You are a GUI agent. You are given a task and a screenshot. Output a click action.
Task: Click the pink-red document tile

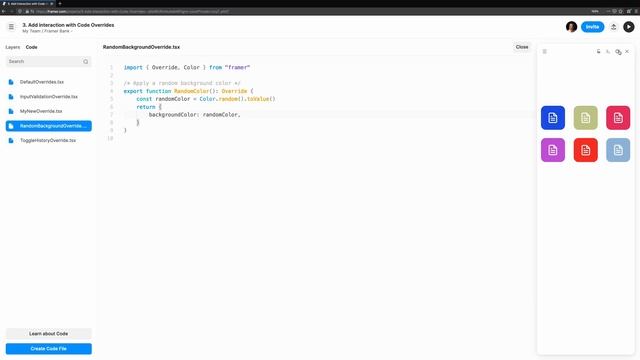618,118
